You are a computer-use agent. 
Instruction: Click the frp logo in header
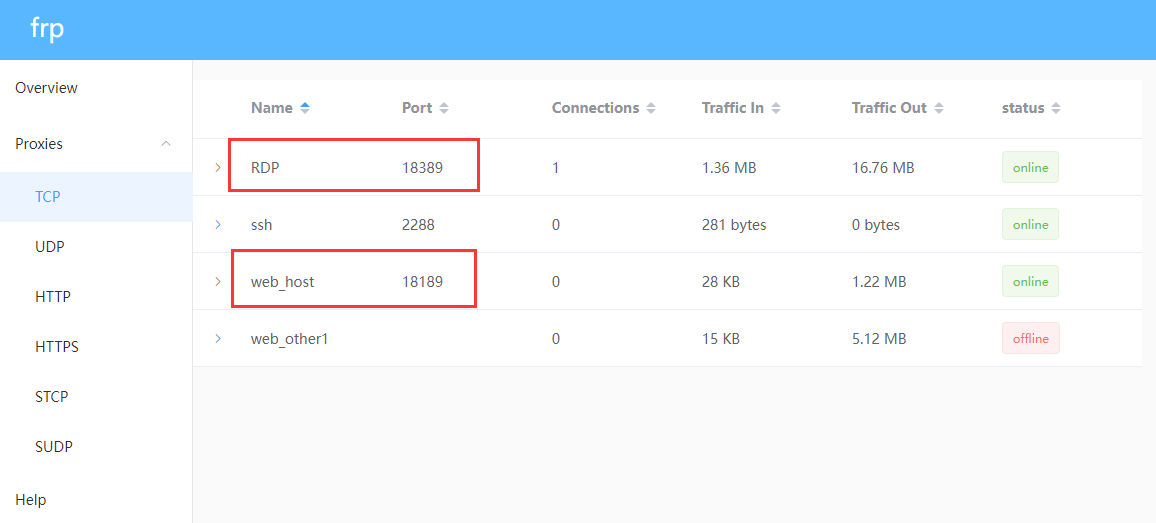click(x=47, y=29)
